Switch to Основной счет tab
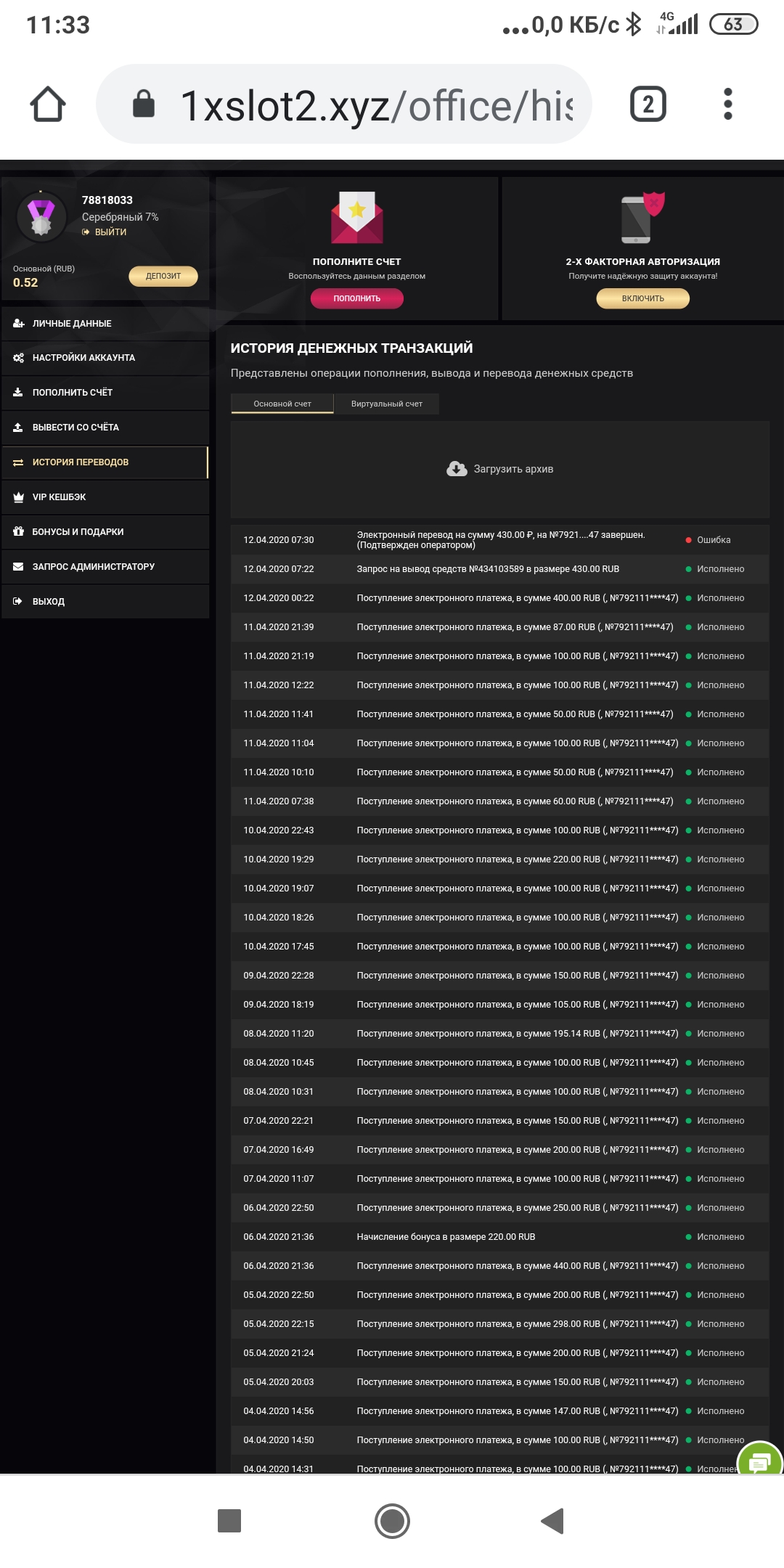This screenshot has height=1568, width=784. click(x=282, y=404)
